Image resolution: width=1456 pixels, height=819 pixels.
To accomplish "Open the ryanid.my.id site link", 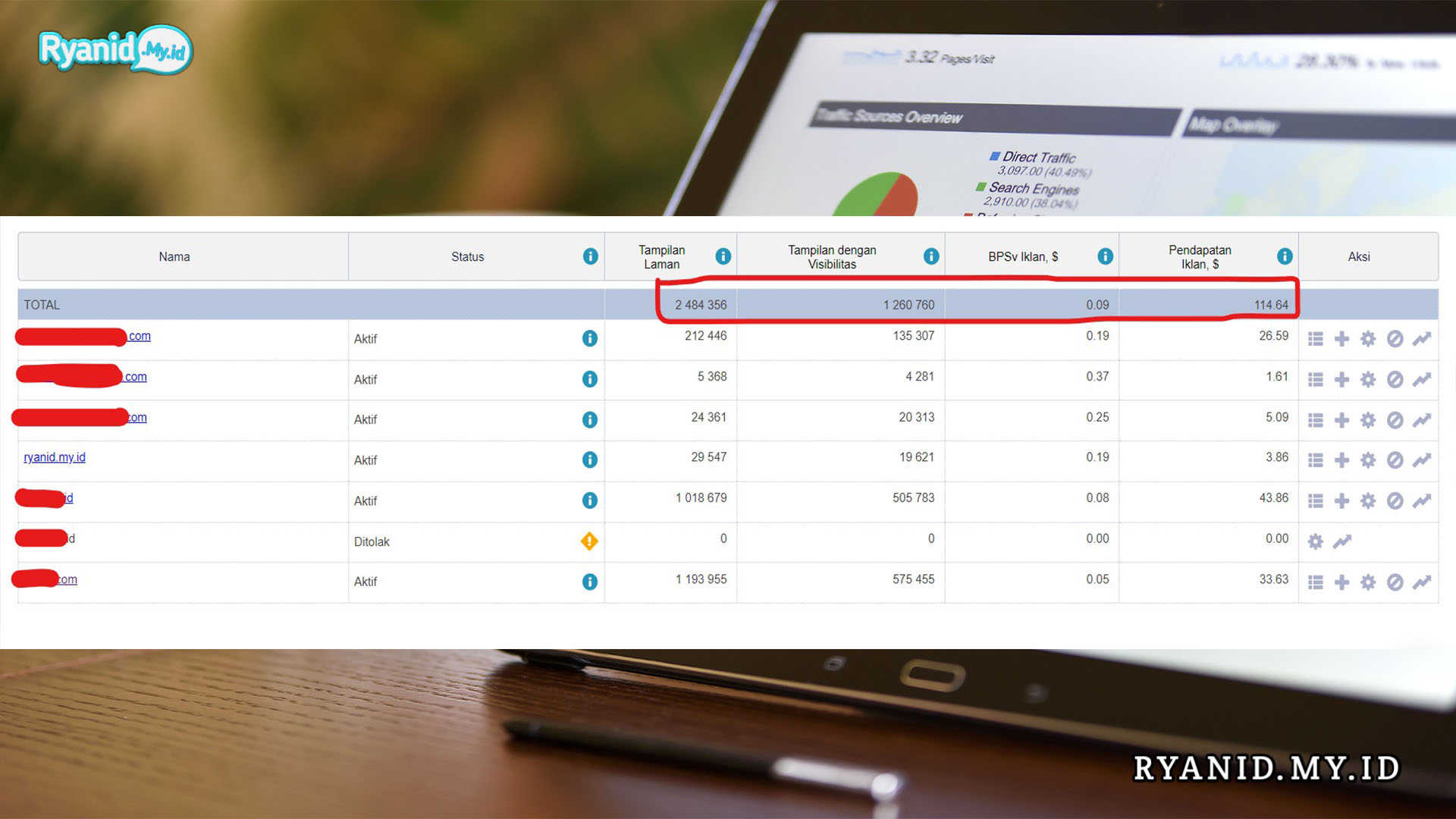I will 55,457.
